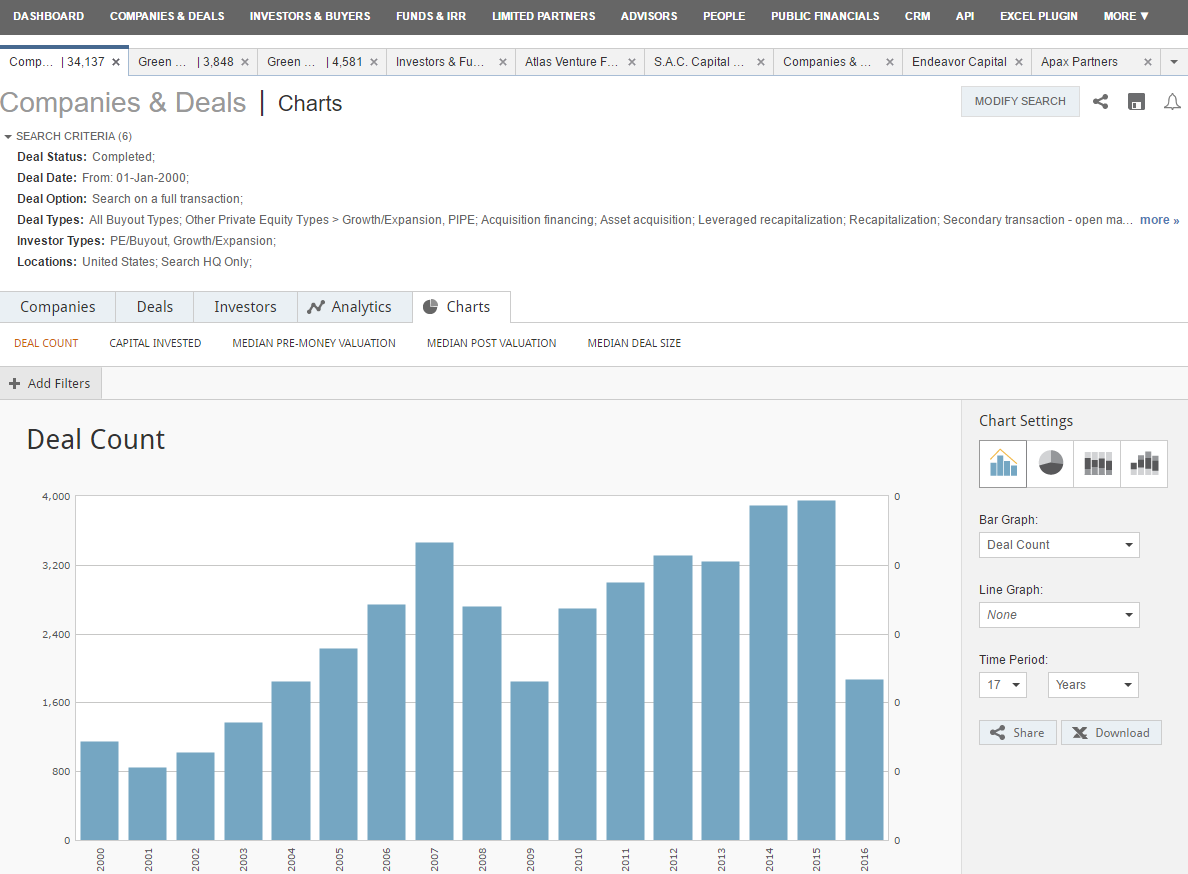
Task: Open Limited Partners menu item
Action: click(543, 16)
